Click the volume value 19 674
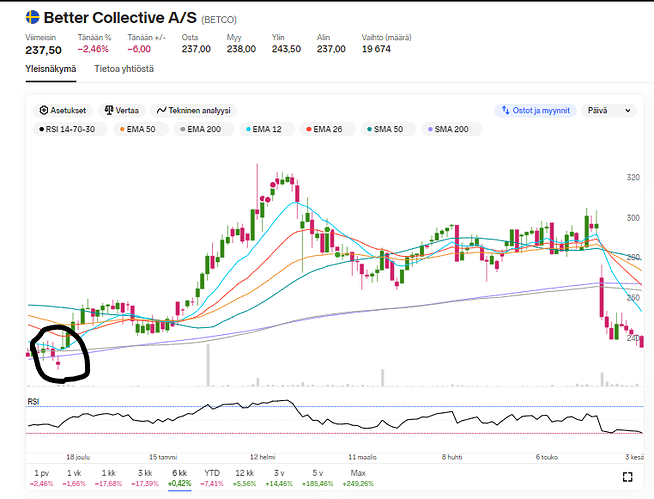Image resolution: width=654 pixels, height=499 pixels. (376, 49)
